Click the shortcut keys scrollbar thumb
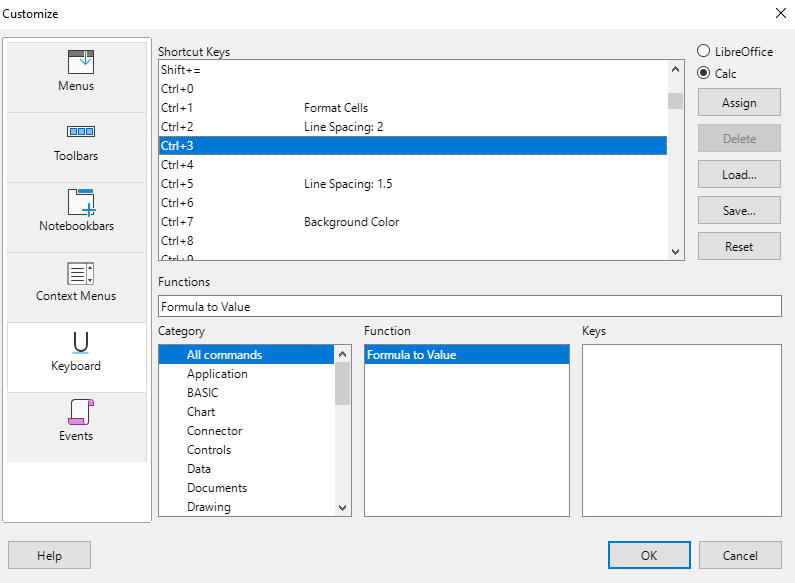 (675, 101)
